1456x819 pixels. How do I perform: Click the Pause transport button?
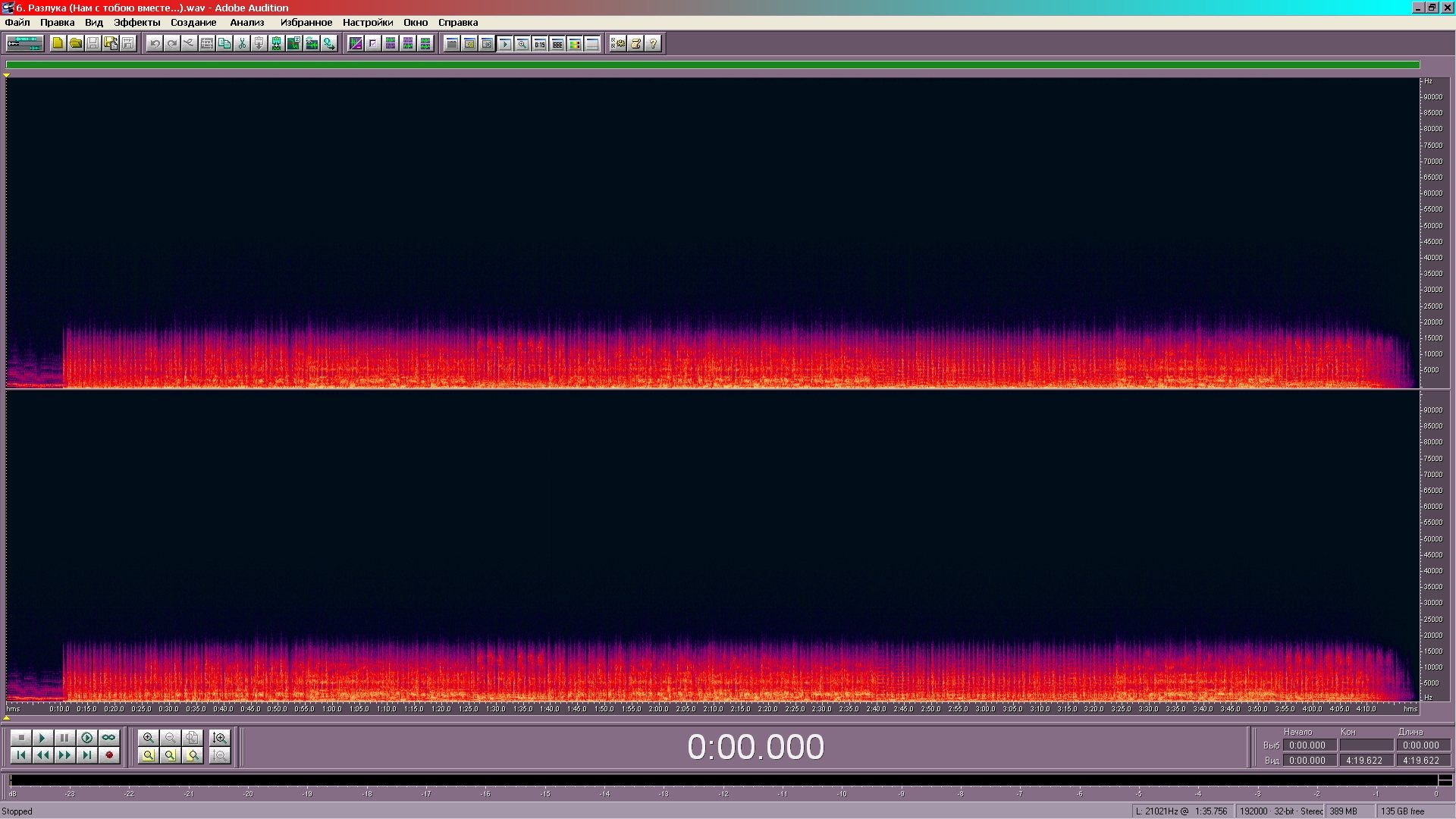click(65, 738)
